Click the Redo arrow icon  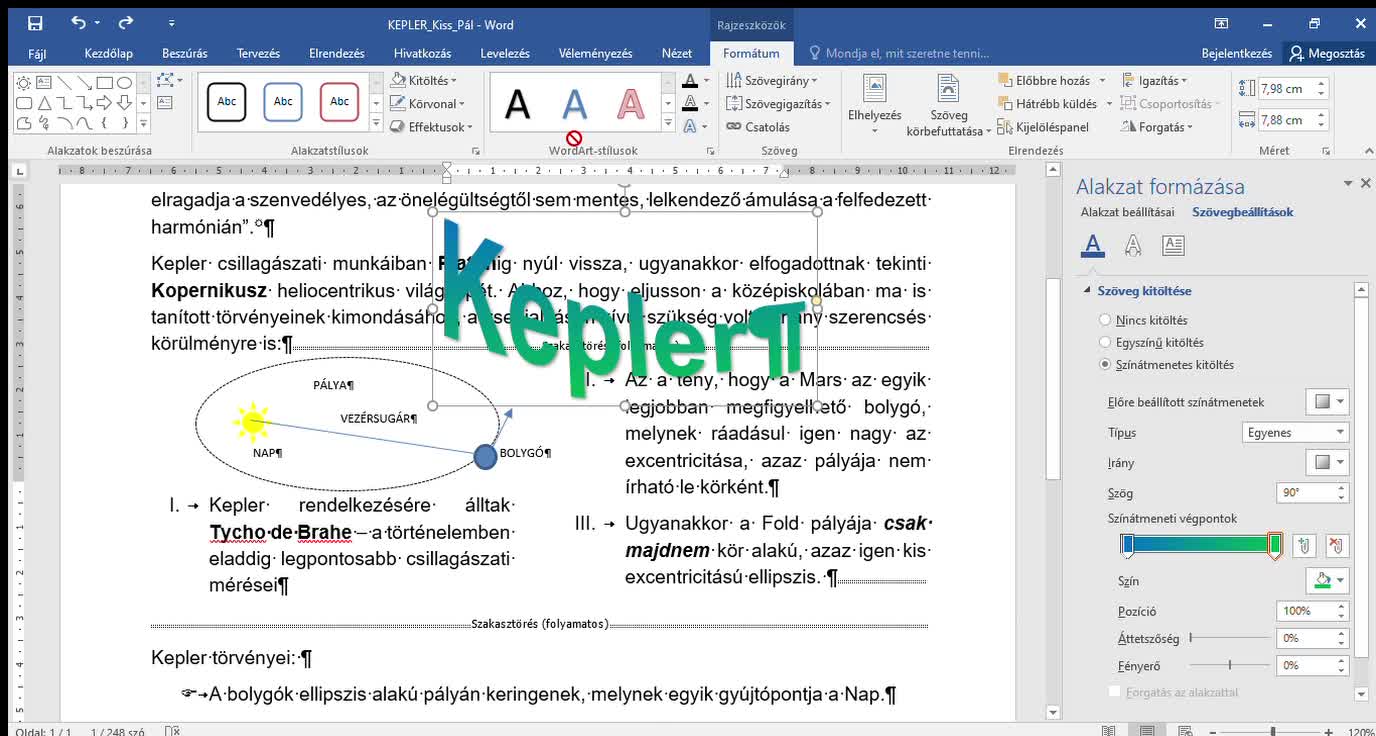125,23
